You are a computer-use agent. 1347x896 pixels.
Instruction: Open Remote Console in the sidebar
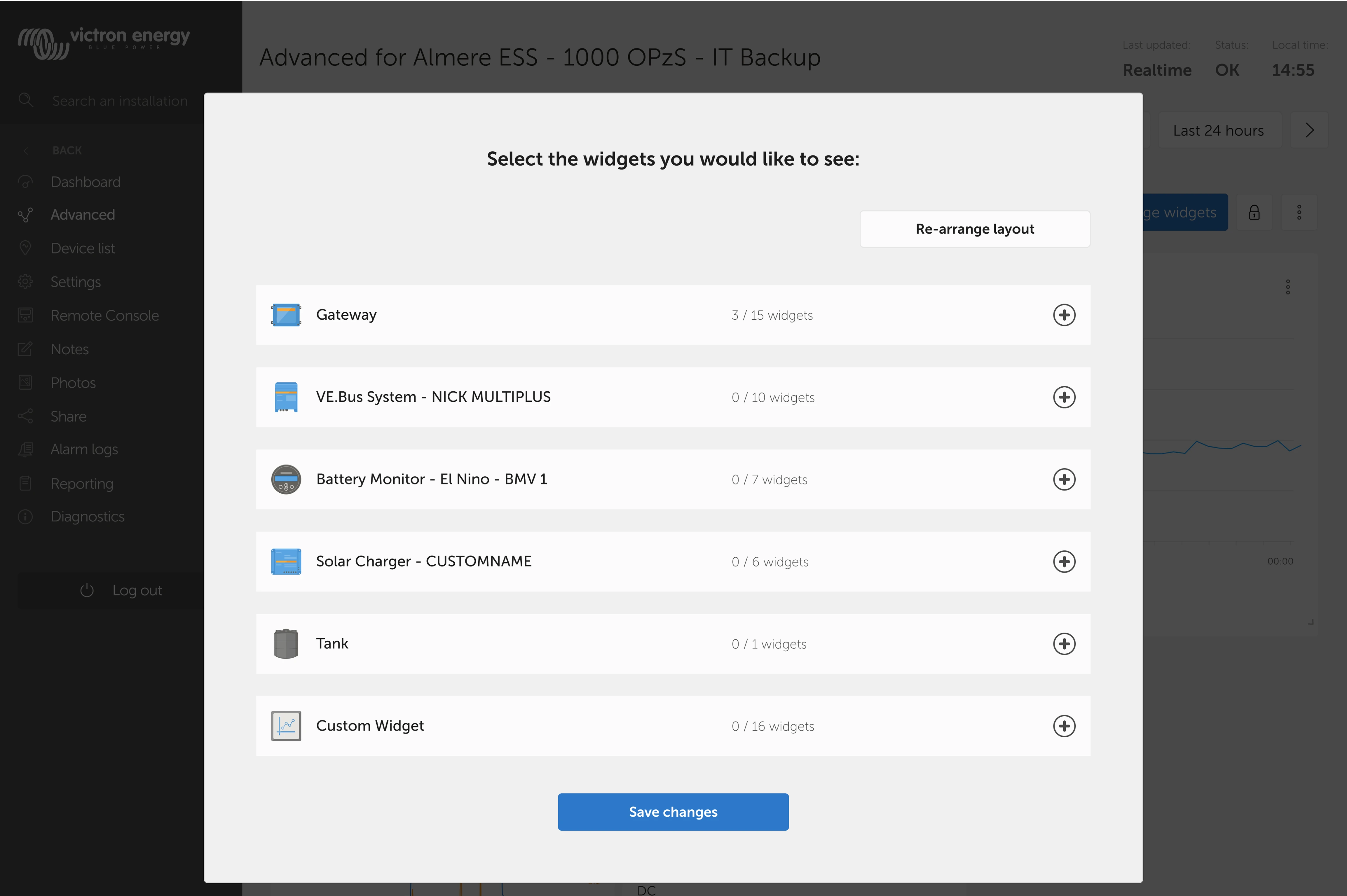(x=105, y=316)
